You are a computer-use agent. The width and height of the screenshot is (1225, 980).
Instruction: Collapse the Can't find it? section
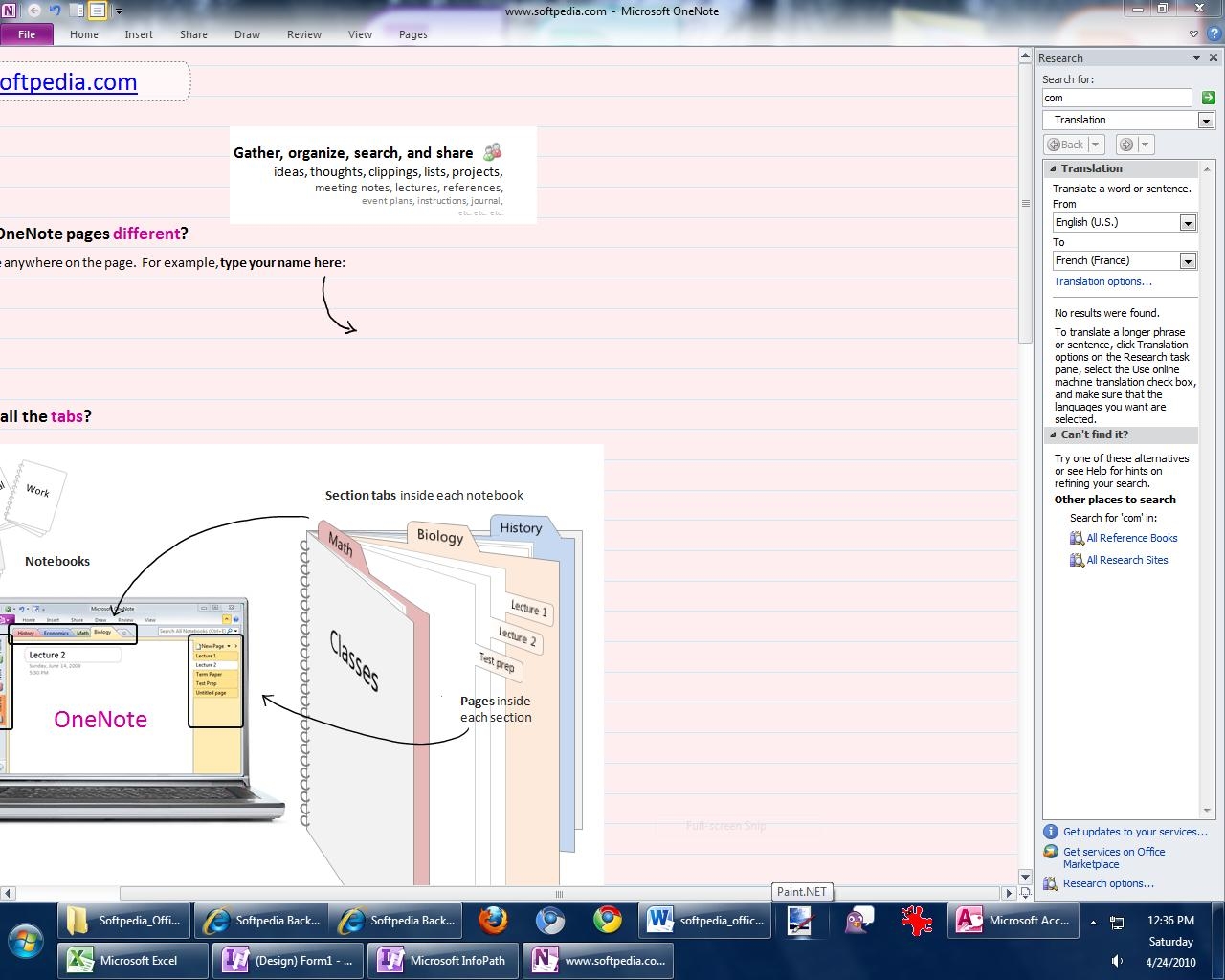[1054, 434]
